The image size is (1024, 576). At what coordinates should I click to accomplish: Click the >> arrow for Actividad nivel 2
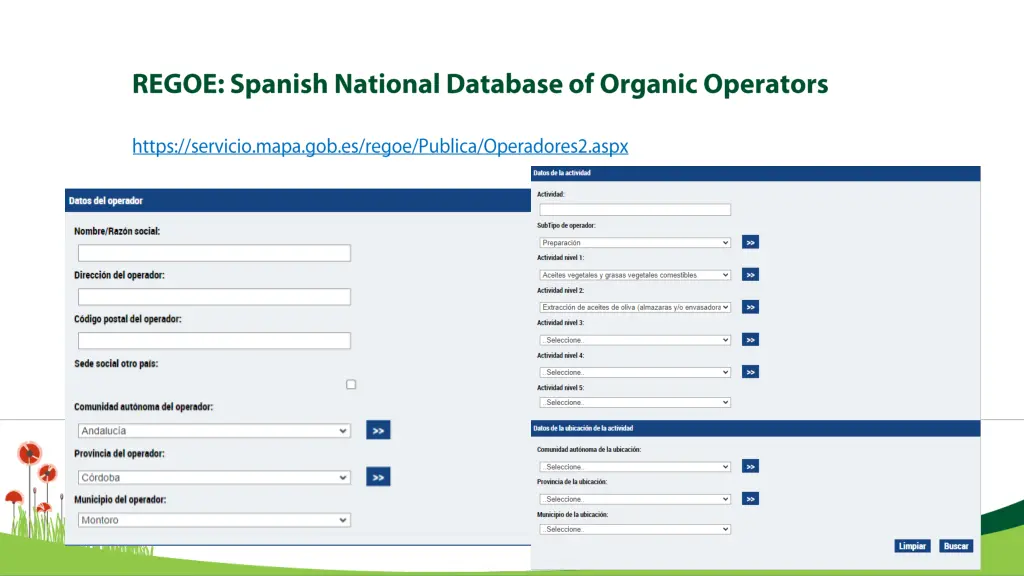coord(750,307)
